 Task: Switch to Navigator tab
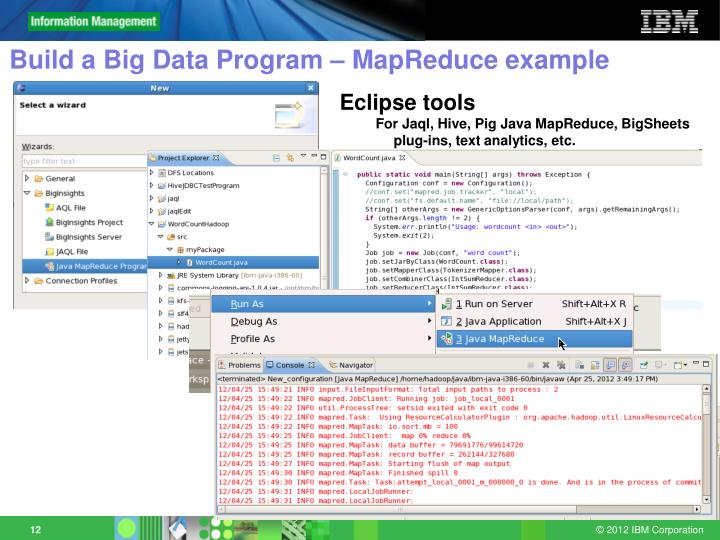point(351,365)
